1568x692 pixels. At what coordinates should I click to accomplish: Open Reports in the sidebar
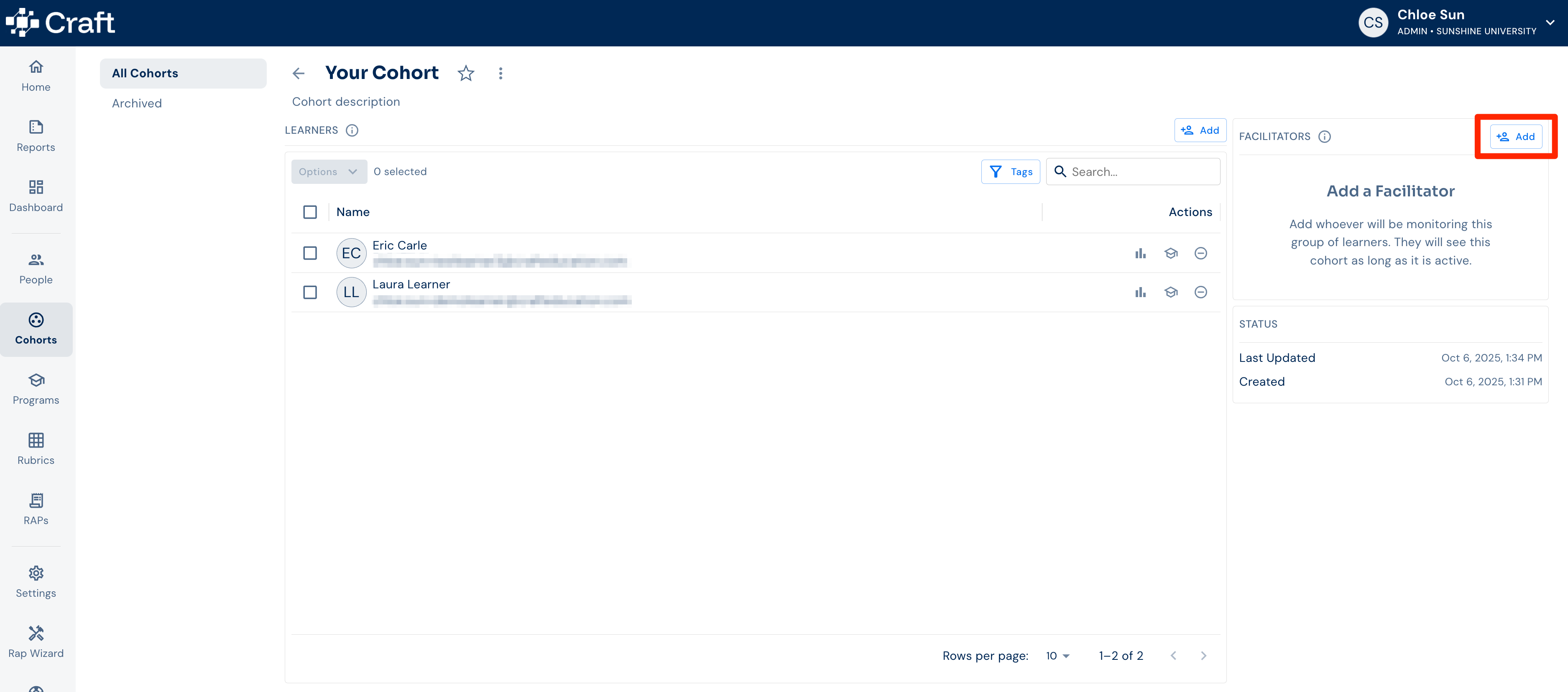(36, 136)
